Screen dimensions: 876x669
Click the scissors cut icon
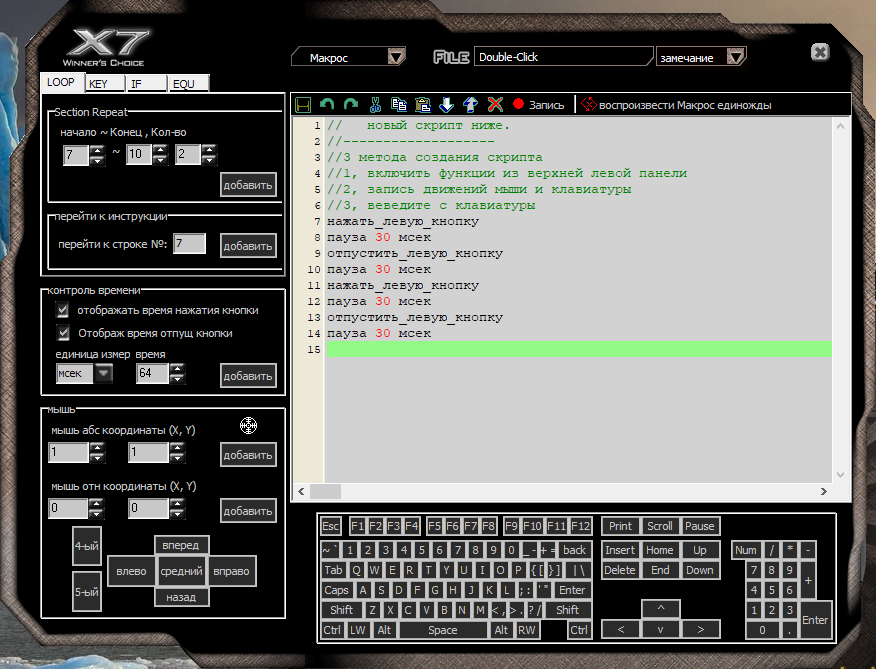click(x=375, y=104)
